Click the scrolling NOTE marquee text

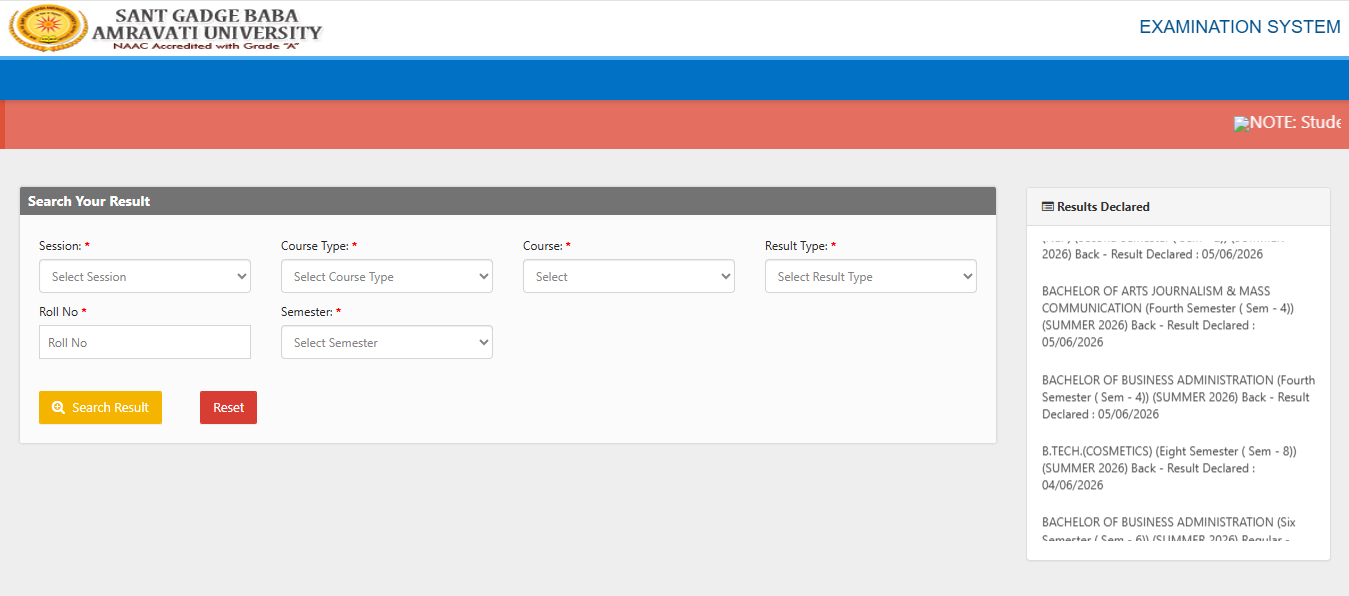click(1295, 122)
